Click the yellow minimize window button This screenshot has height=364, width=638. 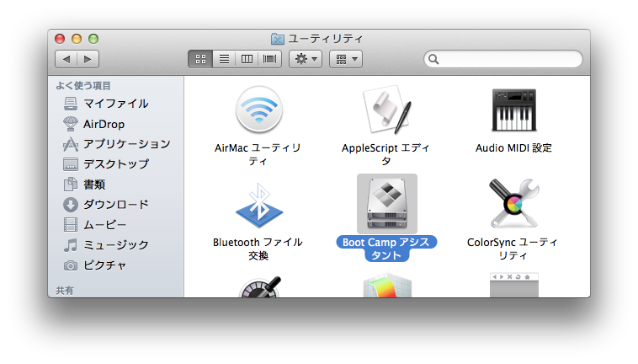tap(76, 39)
